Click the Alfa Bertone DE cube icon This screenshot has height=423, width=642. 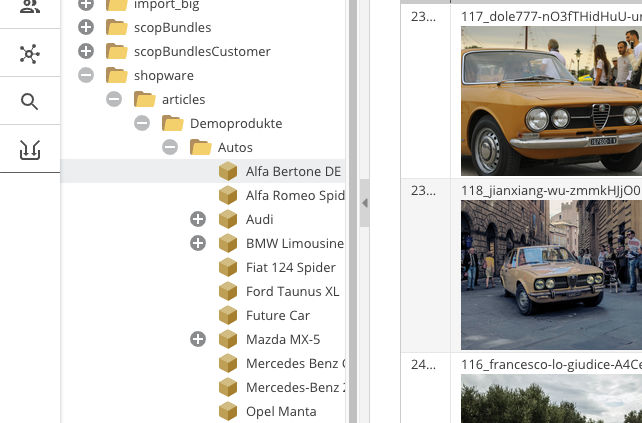[228, 171]
